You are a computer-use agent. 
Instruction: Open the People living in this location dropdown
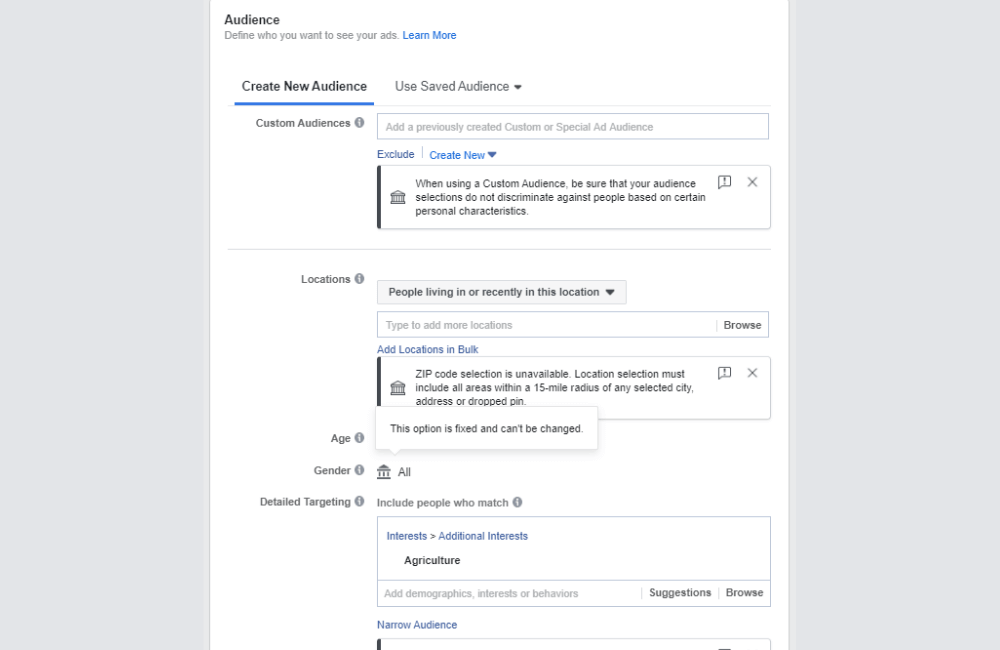coord(500,292)
